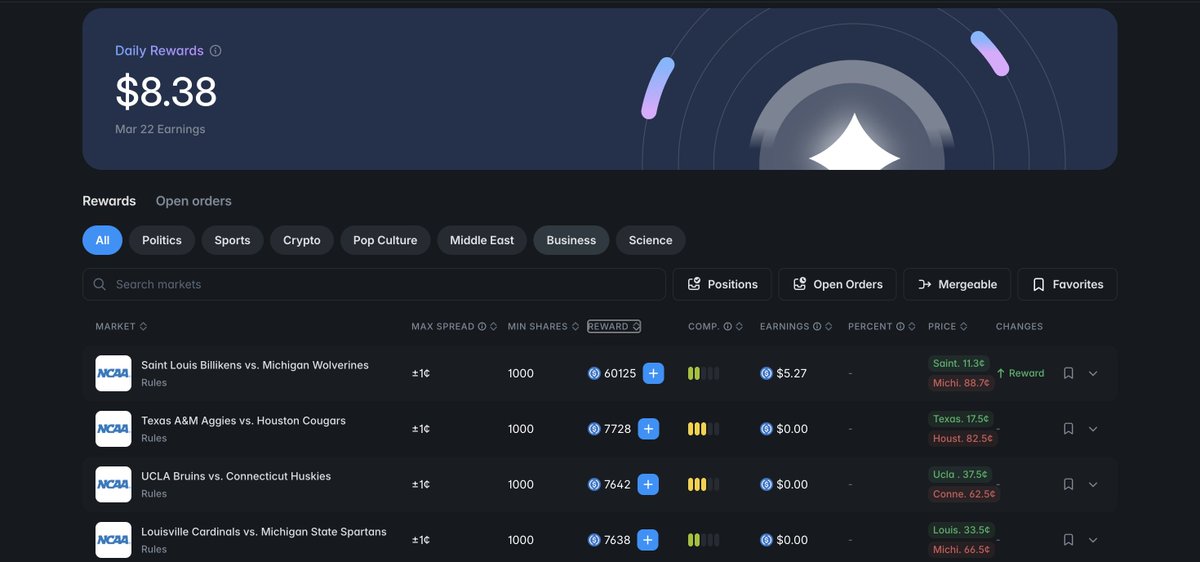Filter markets by Pop Culture

(x=385, y=240)
